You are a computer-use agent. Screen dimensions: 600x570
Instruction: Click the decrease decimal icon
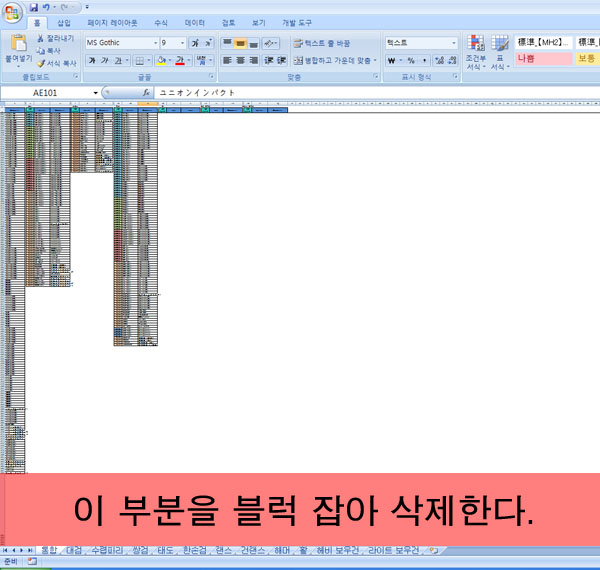(452, 60)
